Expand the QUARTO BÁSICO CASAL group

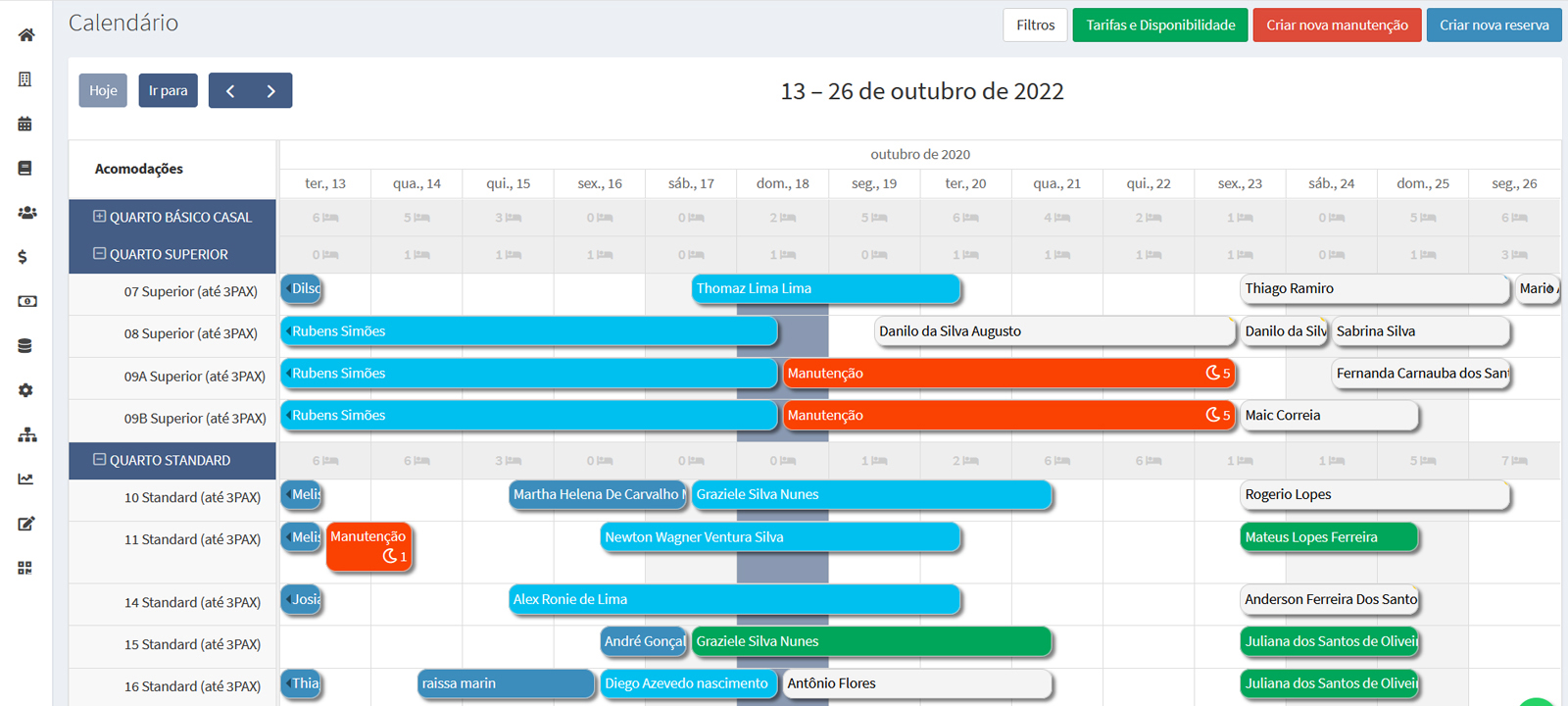point(99,217)
